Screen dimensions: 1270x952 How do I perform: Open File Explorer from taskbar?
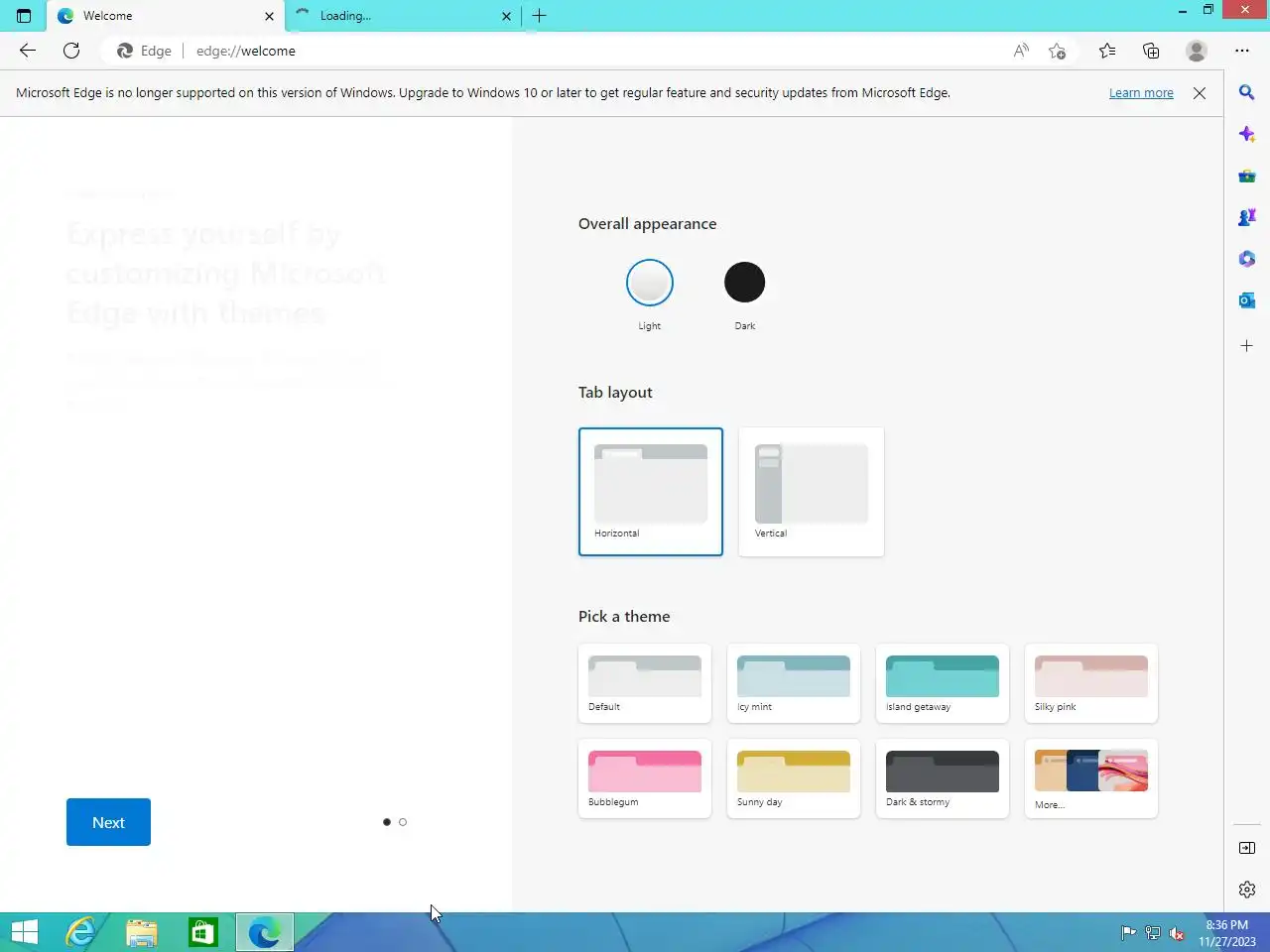tap(142, 932)
